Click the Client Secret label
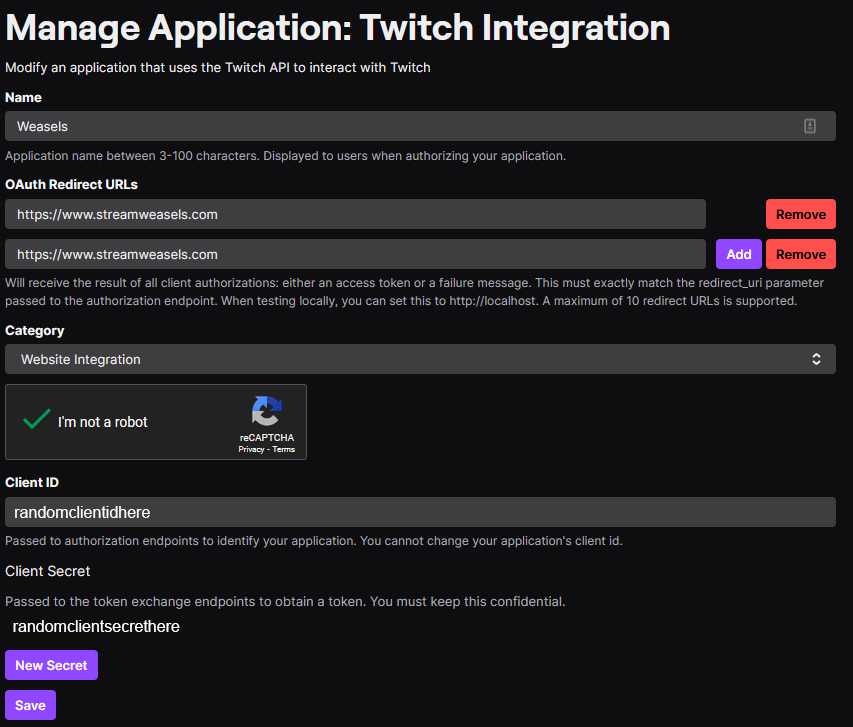 (47, 571)
